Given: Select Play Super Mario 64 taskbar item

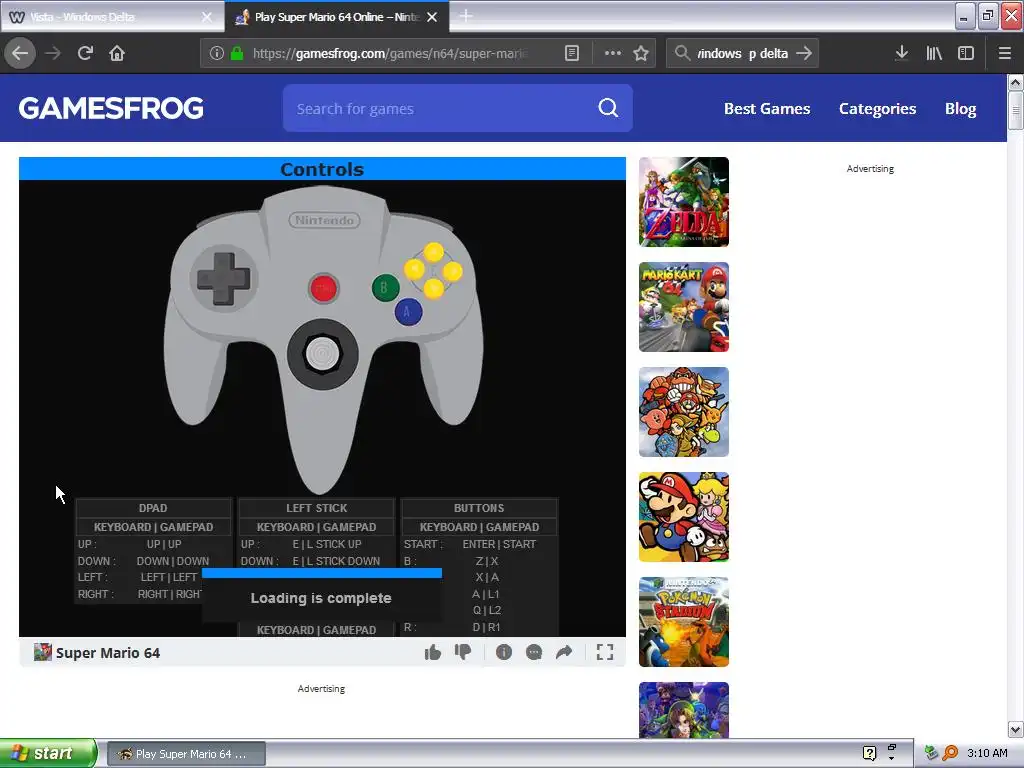Looking at the screenshot, I should click(x=186, y=754).
